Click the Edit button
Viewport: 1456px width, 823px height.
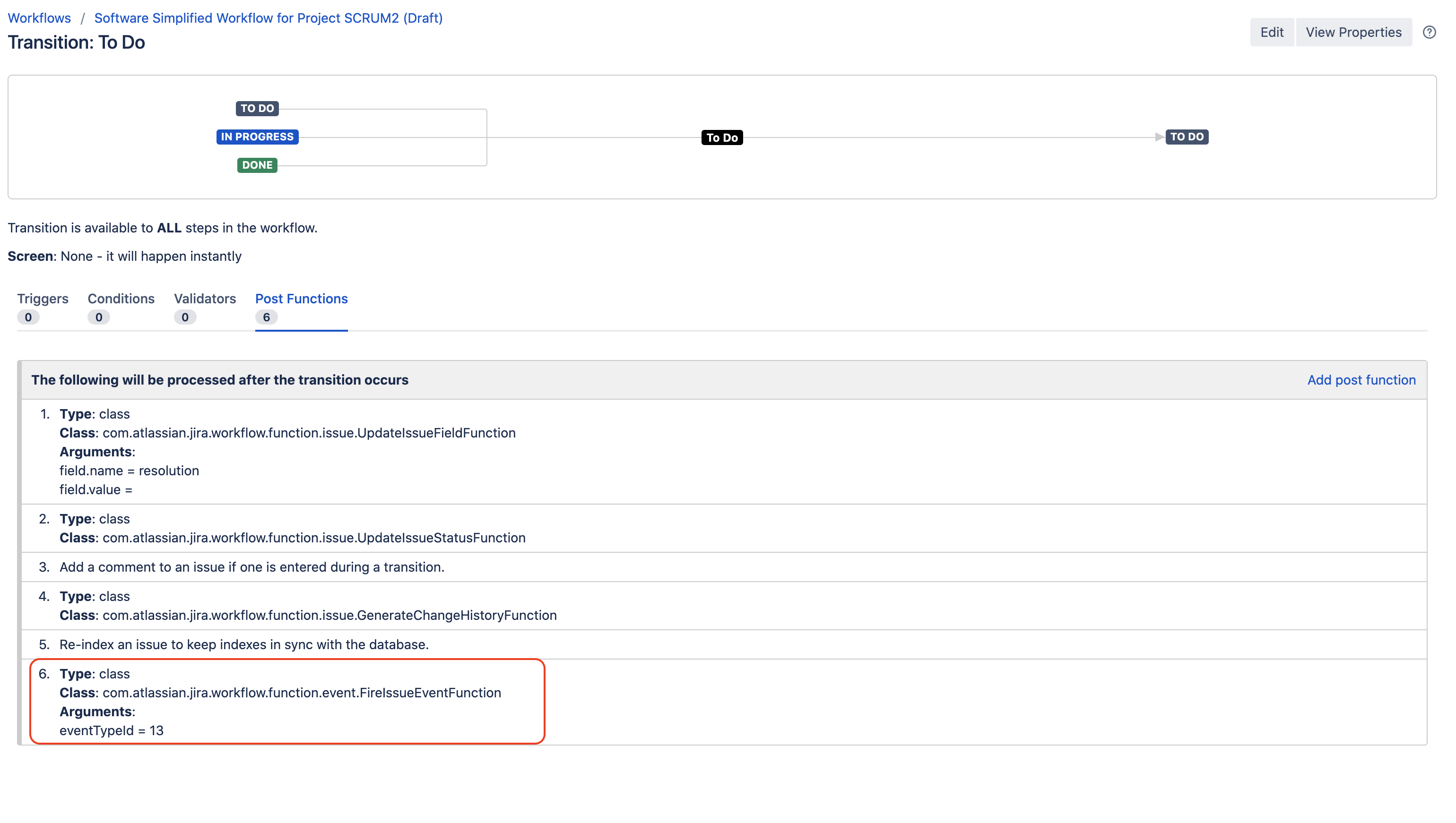(1271, 32)
